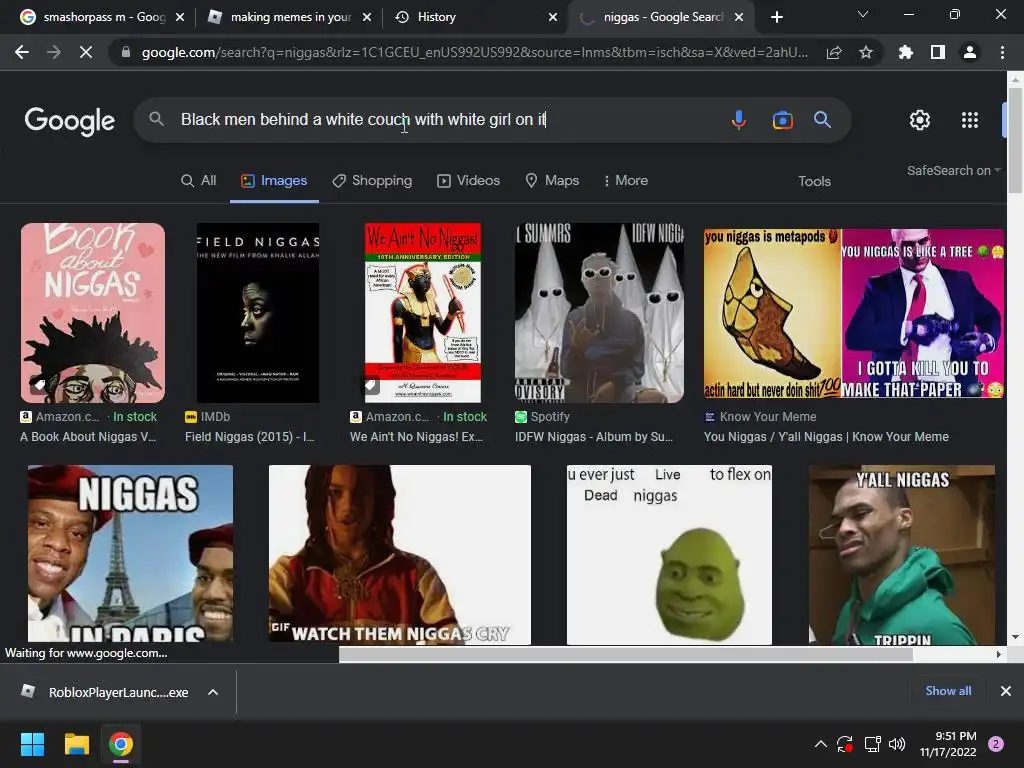Expand the More search categories menu
This screenshot has width=1024, height=768.
(x=626, y=180)
